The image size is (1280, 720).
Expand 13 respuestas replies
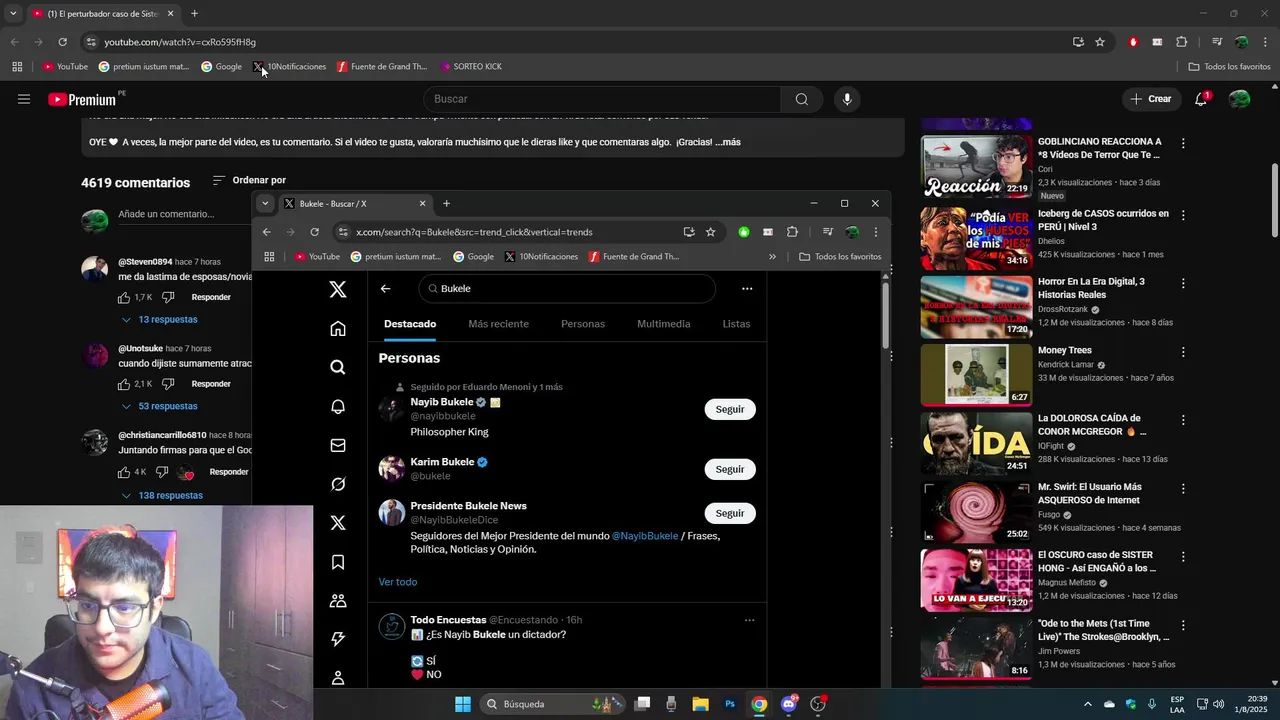click(160, 320)
